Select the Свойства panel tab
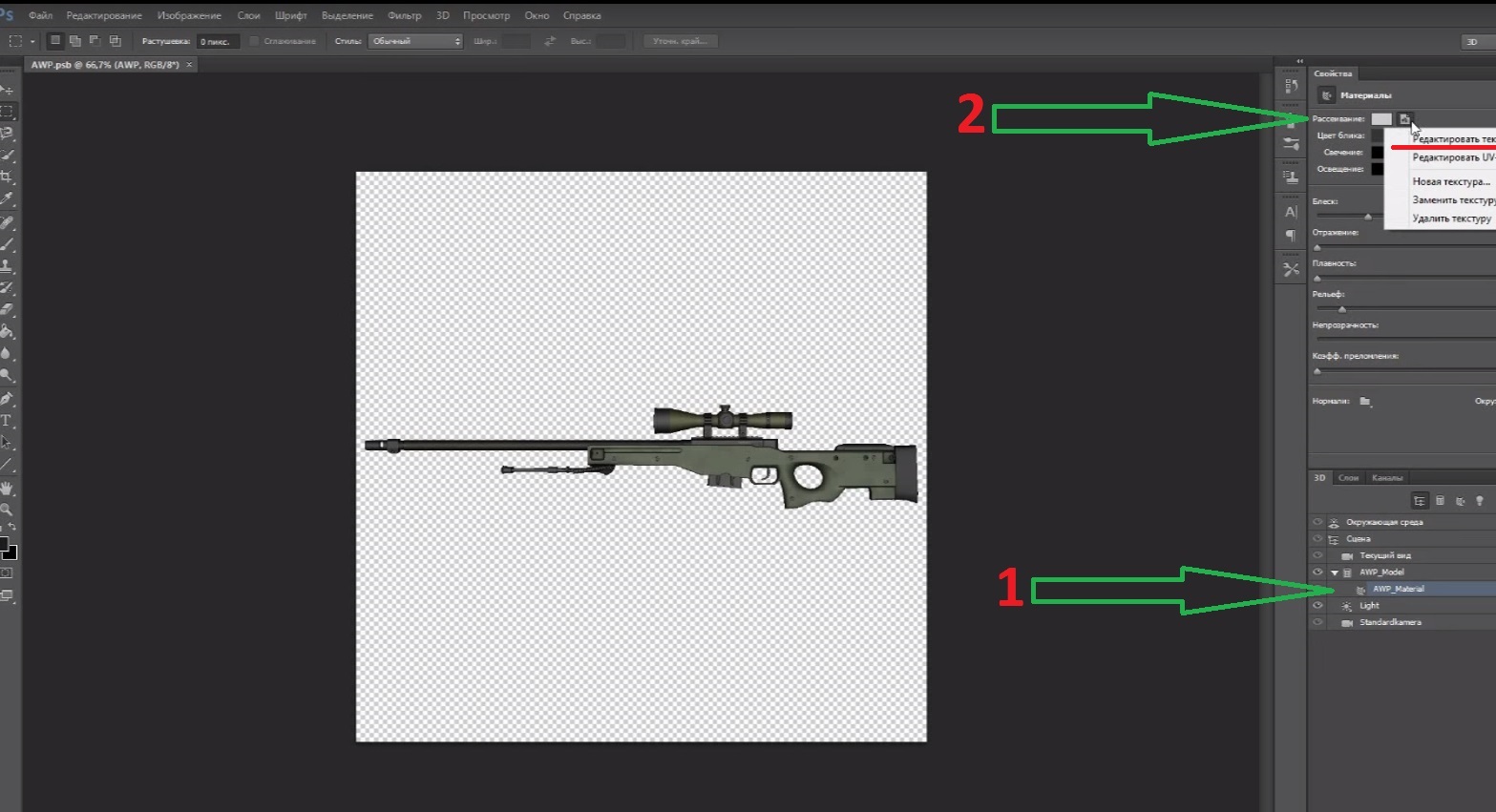Screen dimensions: 1496x812 [1333, 73]
